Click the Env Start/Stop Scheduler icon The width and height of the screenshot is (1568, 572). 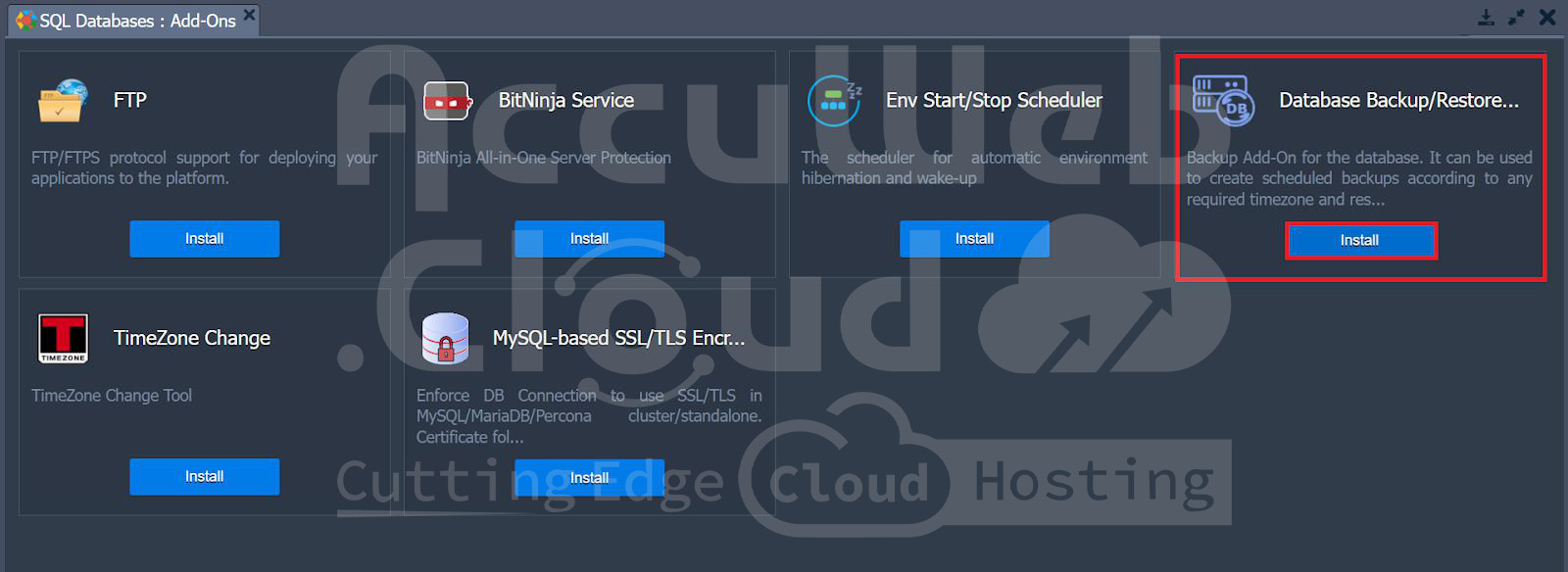pos(833,101)
